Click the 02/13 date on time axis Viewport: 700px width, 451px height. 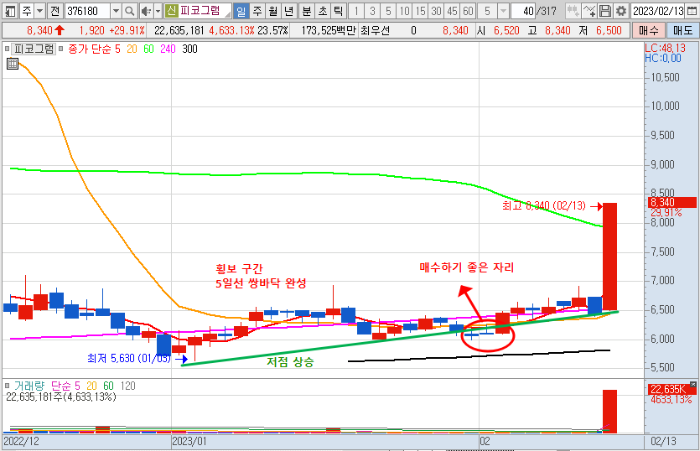663,442
